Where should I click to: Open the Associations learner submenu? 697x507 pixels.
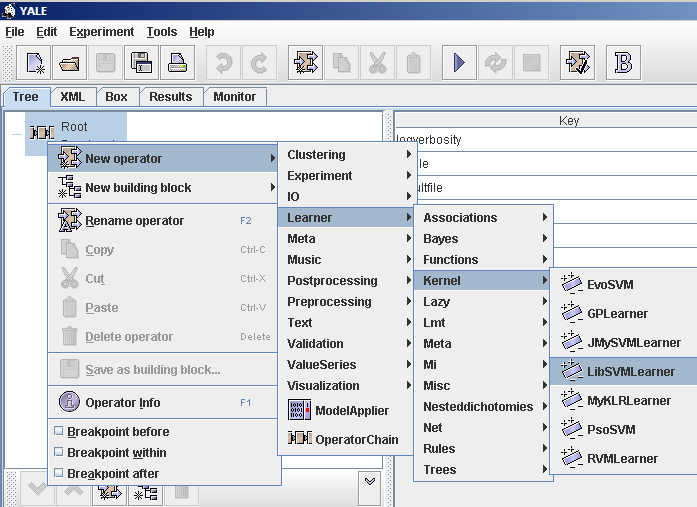click(483, 218)
